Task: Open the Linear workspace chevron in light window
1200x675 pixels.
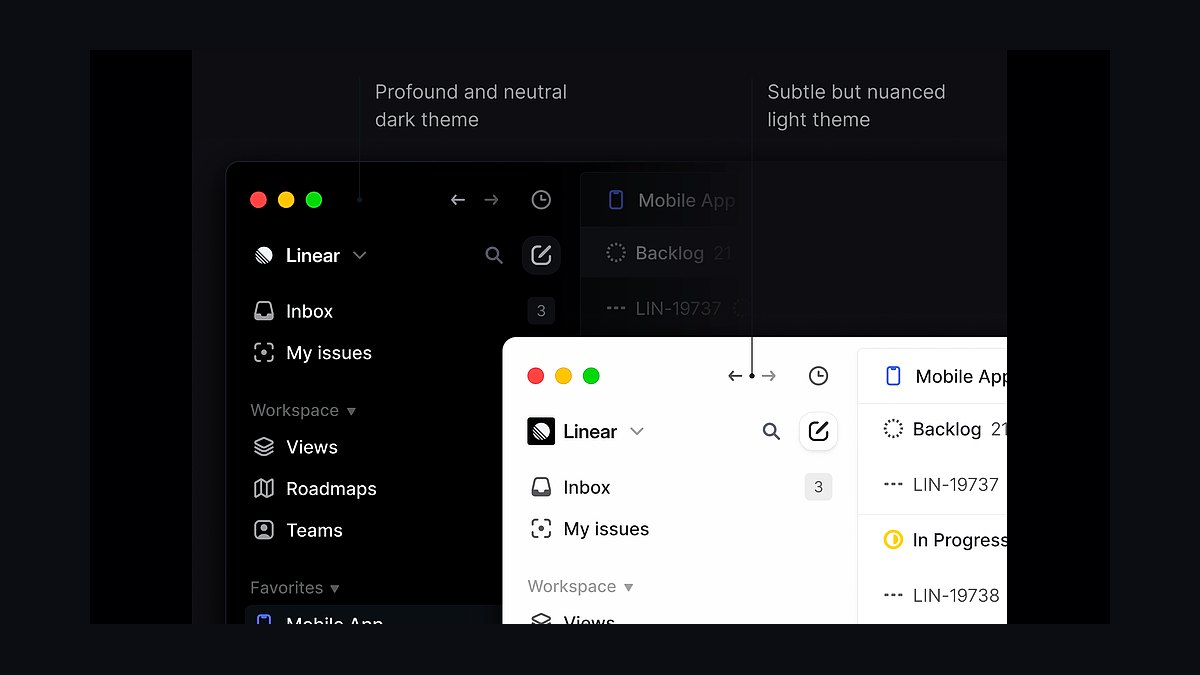Action: tap(637, 432)
